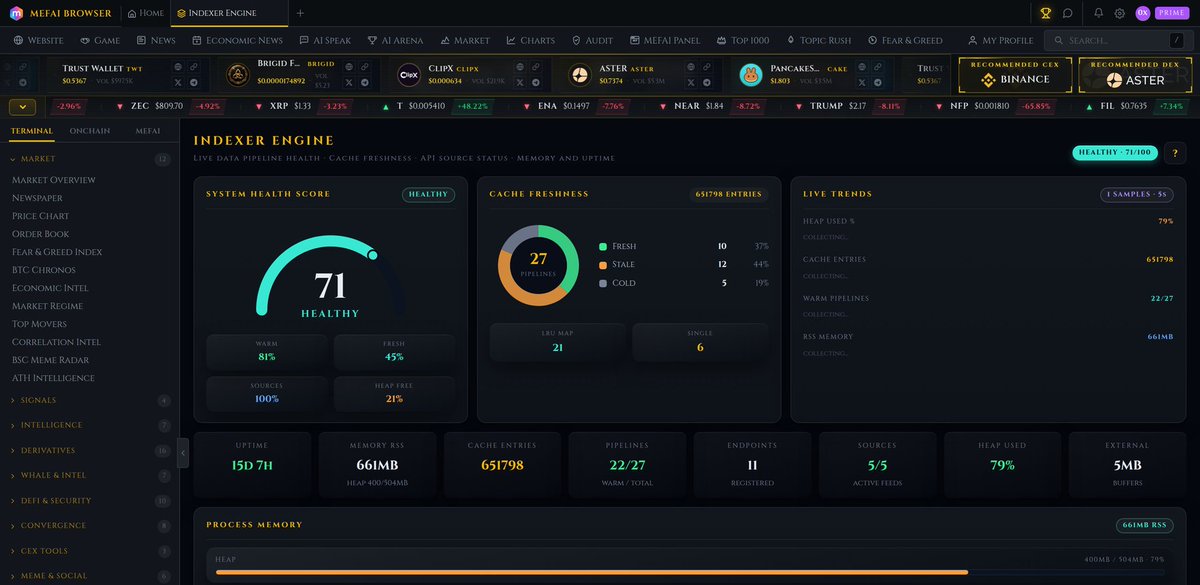Select the Terminal sidebar tab
The image size is (1200, 585).
(x=32, y=130)
